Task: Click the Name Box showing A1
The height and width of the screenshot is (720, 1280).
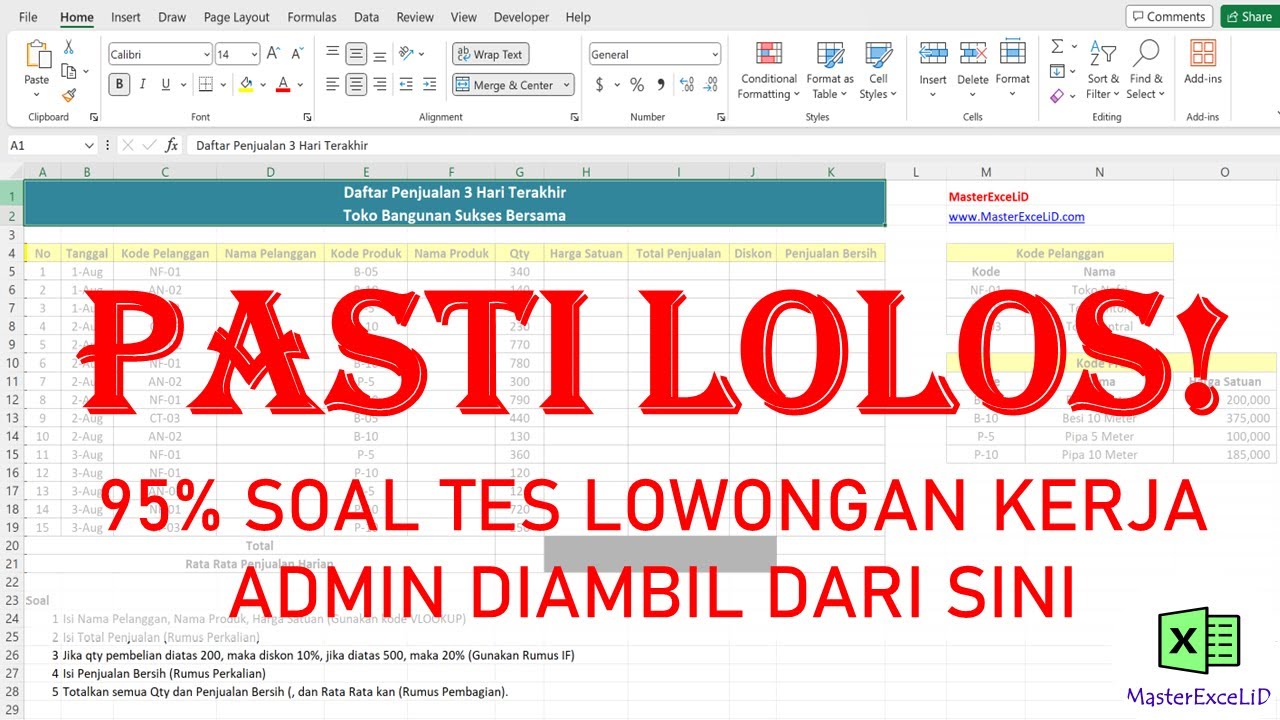Action: tap(45, 145)
